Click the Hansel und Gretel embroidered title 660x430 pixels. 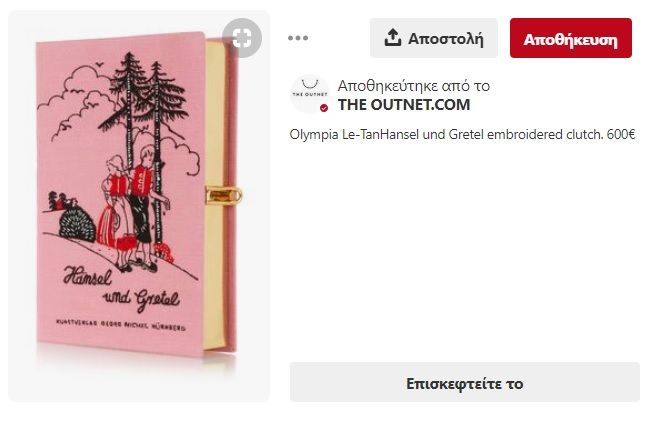pyautogui.click(x=122, y=290)
